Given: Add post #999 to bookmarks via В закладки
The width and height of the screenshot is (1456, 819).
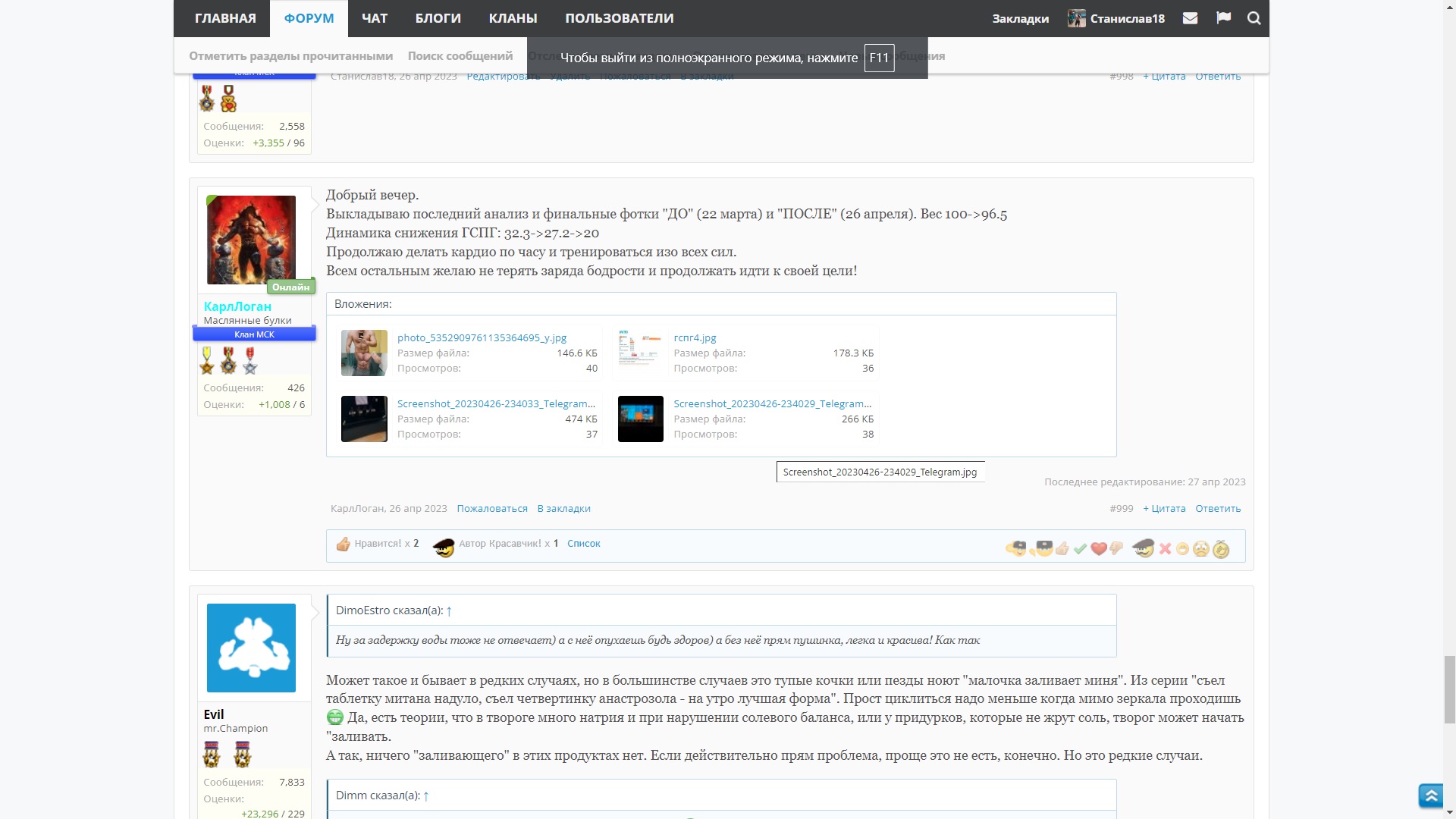Looking at the screenshot, I should 563,509.
